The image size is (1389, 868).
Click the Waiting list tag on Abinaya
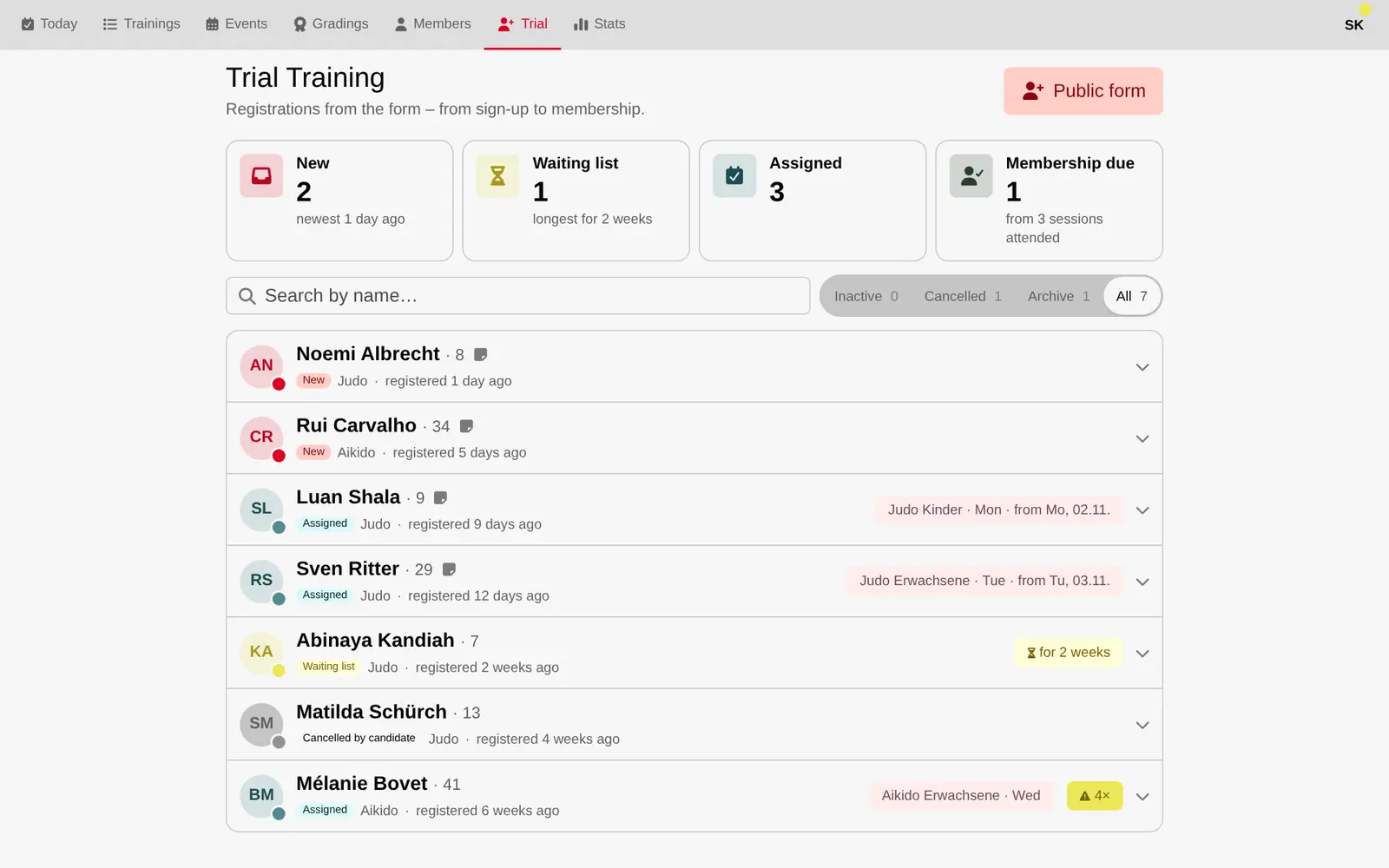[x=328, y=667]
